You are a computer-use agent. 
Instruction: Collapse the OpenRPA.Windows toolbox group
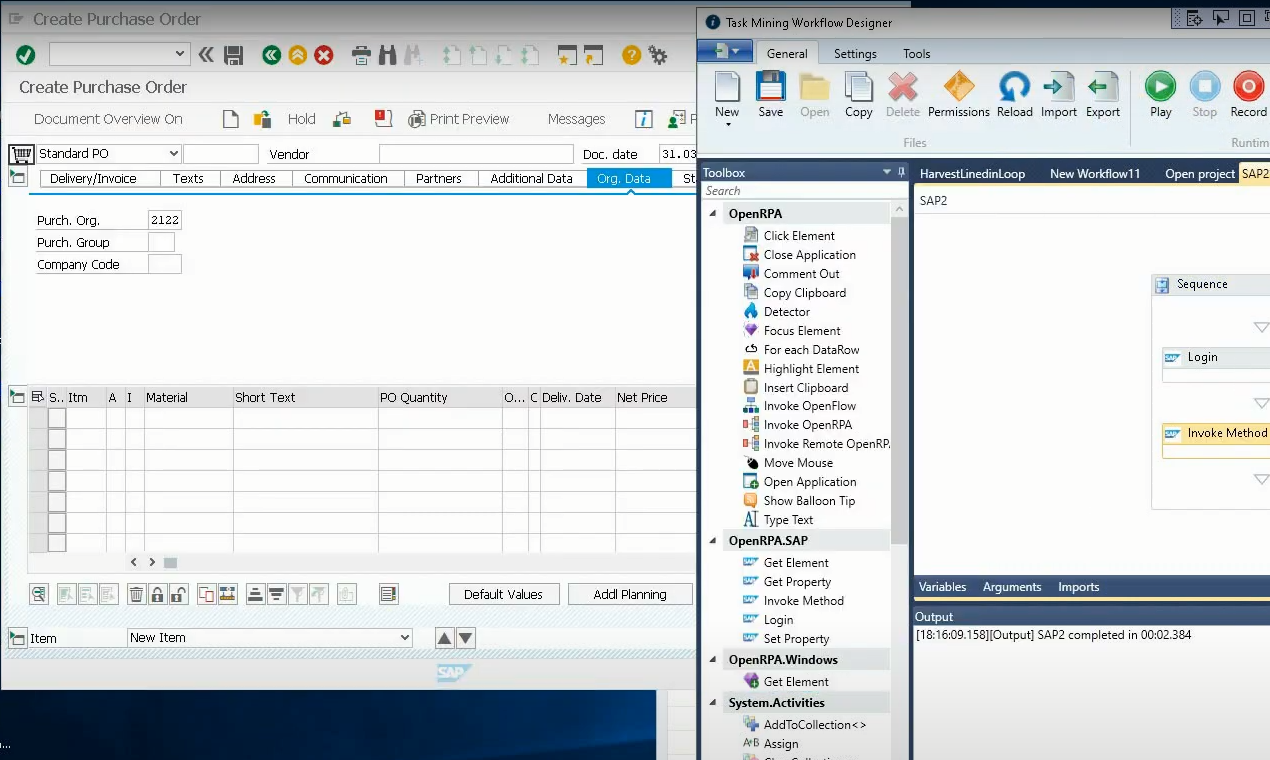coord(713,660)
